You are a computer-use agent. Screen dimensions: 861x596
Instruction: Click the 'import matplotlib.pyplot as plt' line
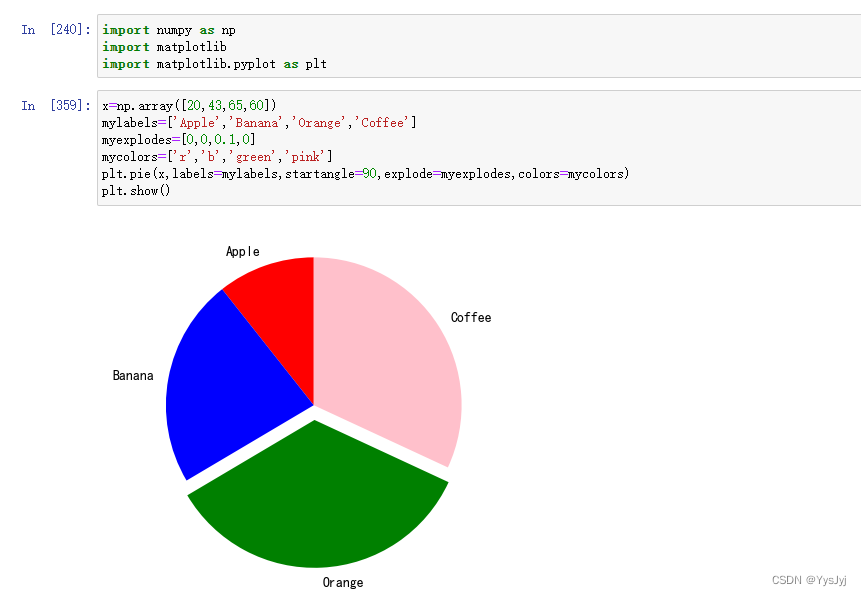(214, 64)
